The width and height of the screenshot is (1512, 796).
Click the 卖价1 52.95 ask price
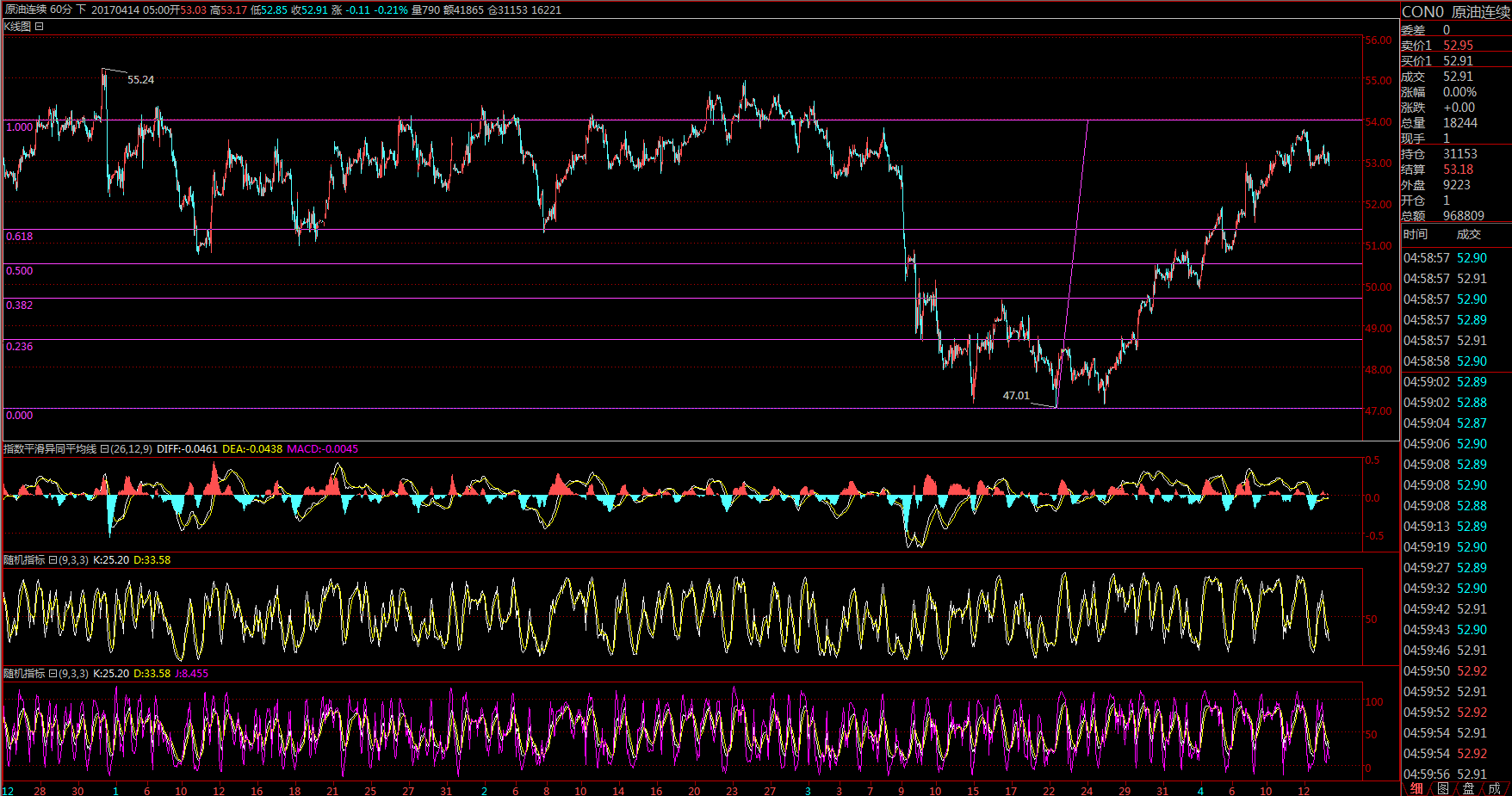pyautogui.click(x=1458, y=46)
